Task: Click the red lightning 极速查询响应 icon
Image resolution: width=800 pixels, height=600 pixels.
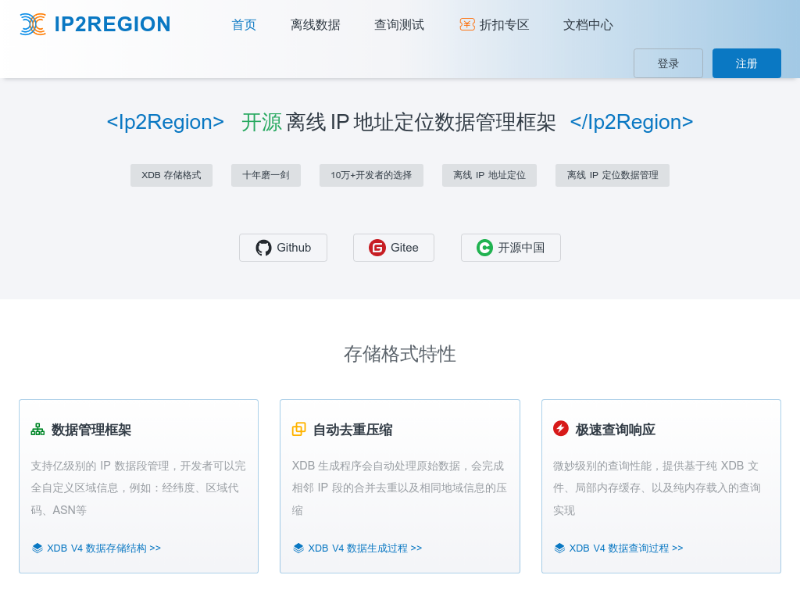Action: [561, 429]
